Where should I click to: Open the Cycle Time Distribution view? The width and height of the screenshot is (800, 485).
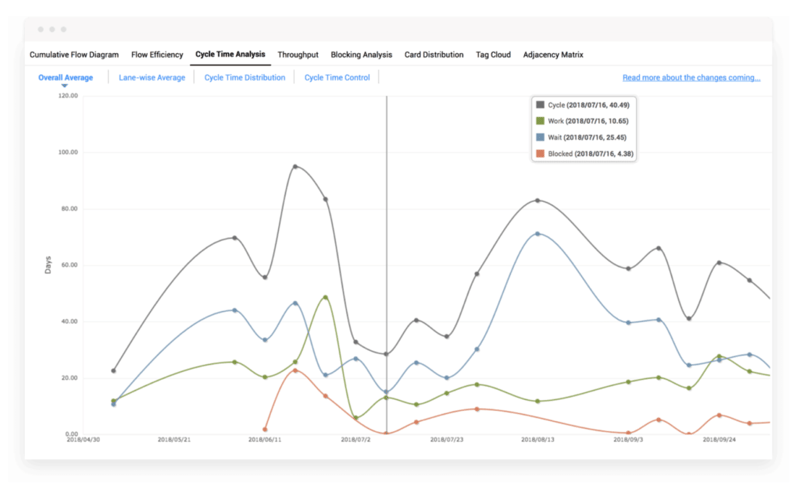pos(245,78)
